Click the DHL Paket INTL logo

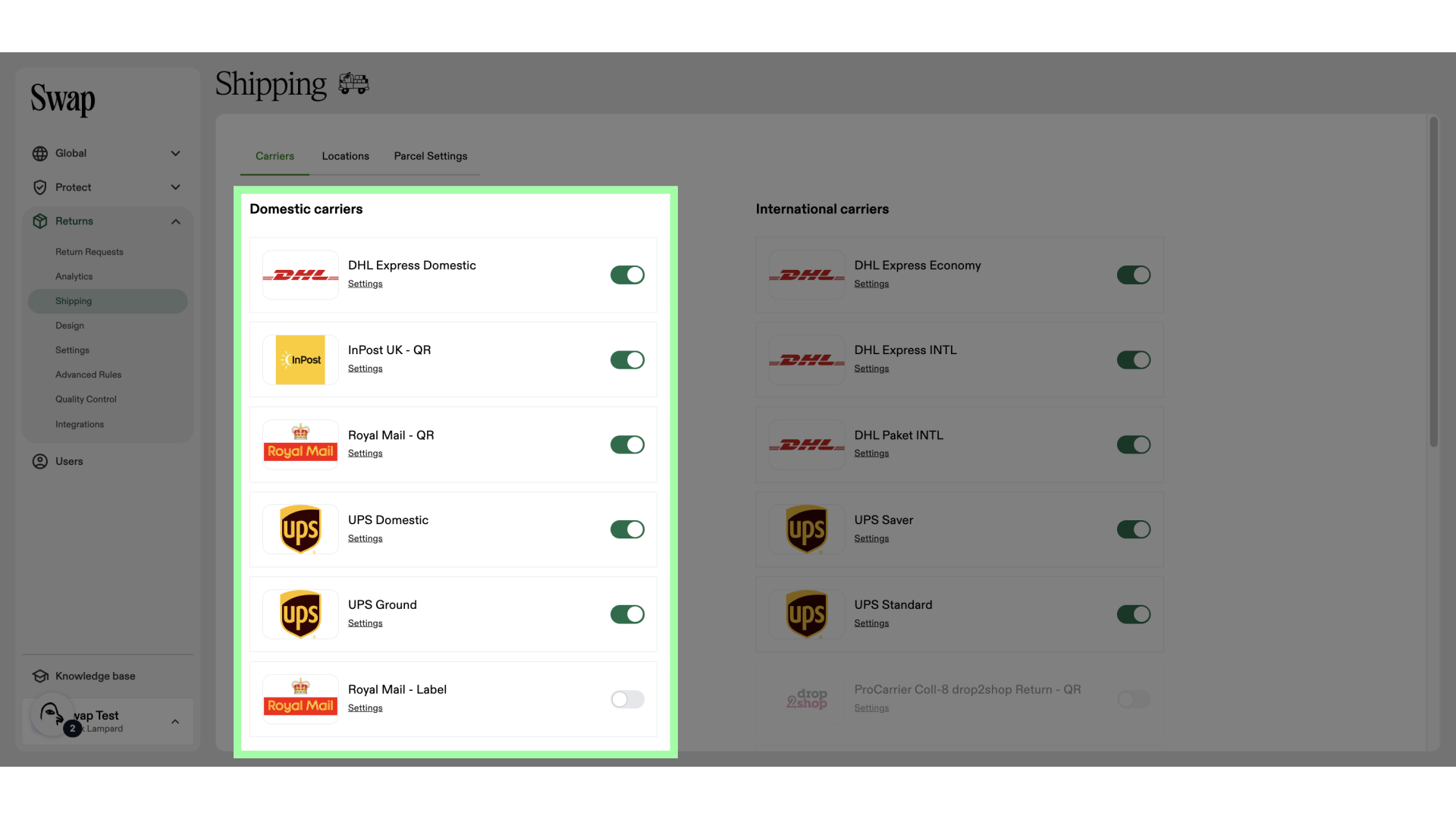pos(807,444)
